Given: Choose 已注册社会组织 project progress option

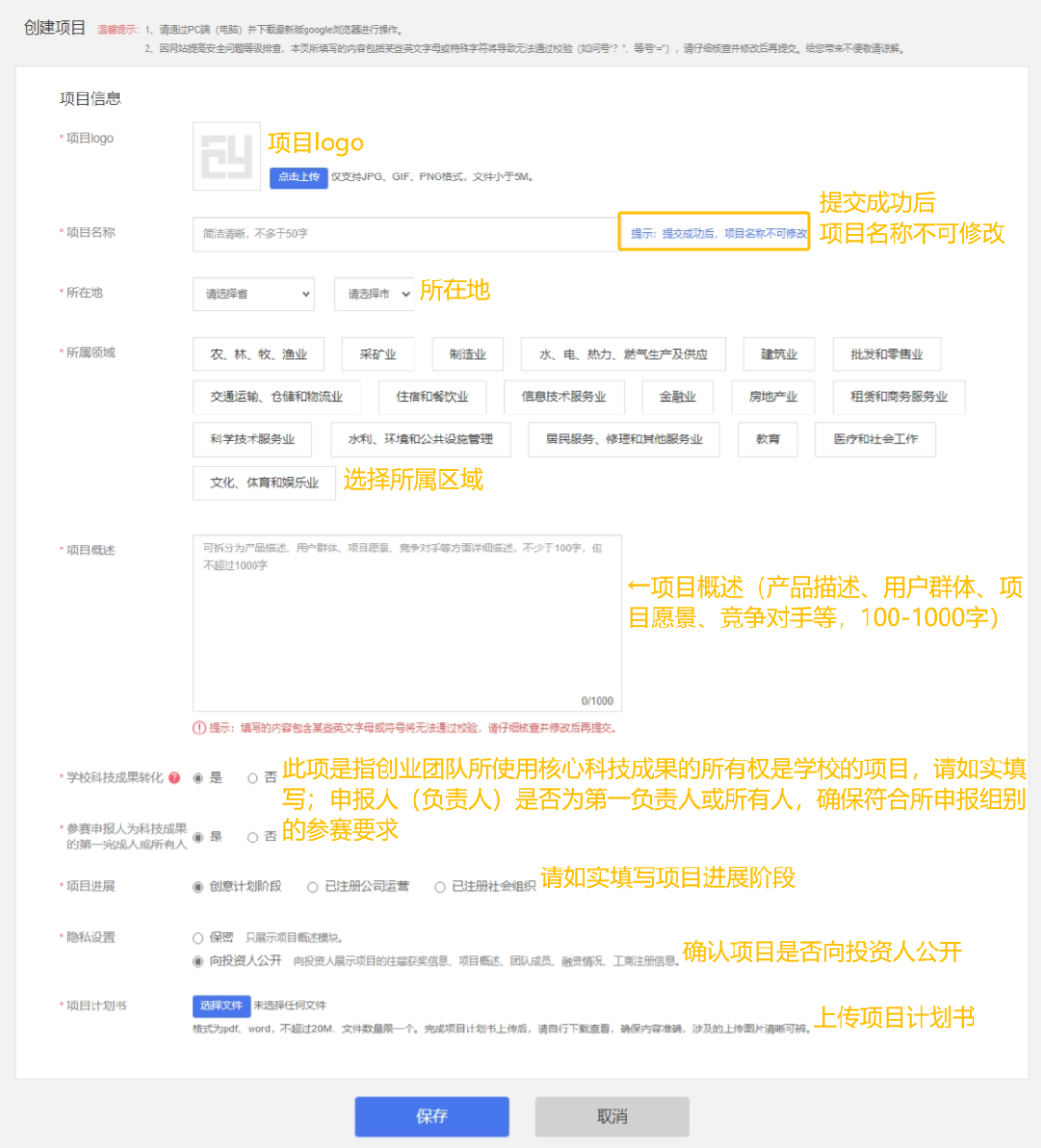Looking at the screenshot, I should click(440, 887).
